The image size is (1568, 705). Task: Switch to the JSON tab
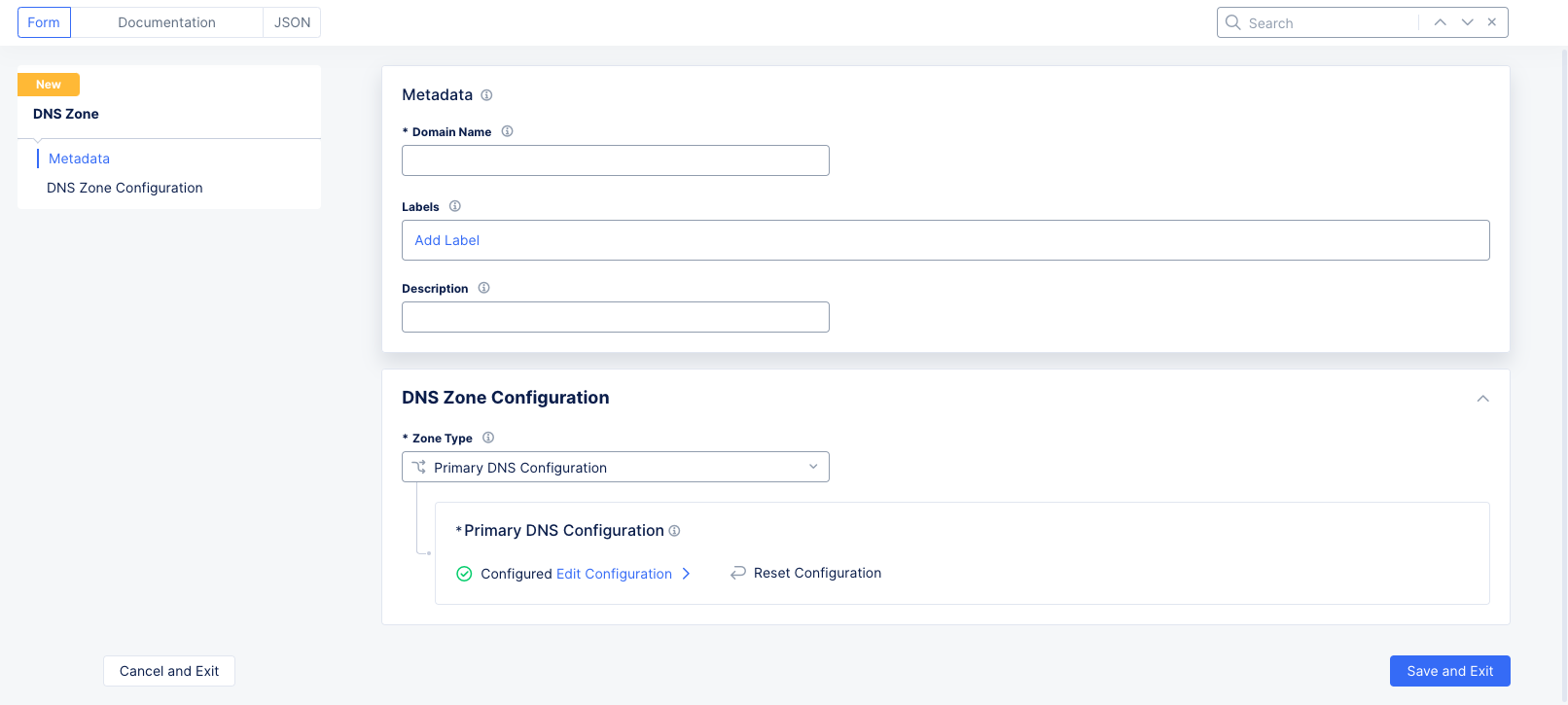coord(292,22)
